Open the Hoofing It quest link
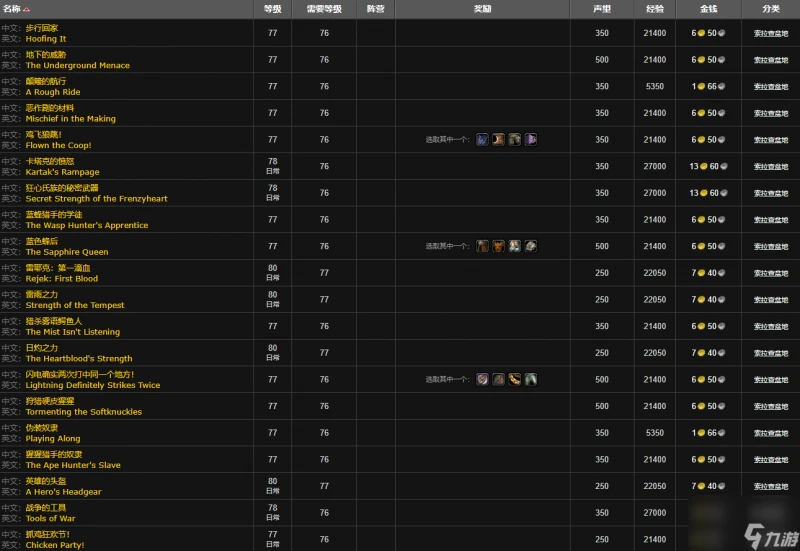This screenshot has height=551, width=800. [46, 39]
